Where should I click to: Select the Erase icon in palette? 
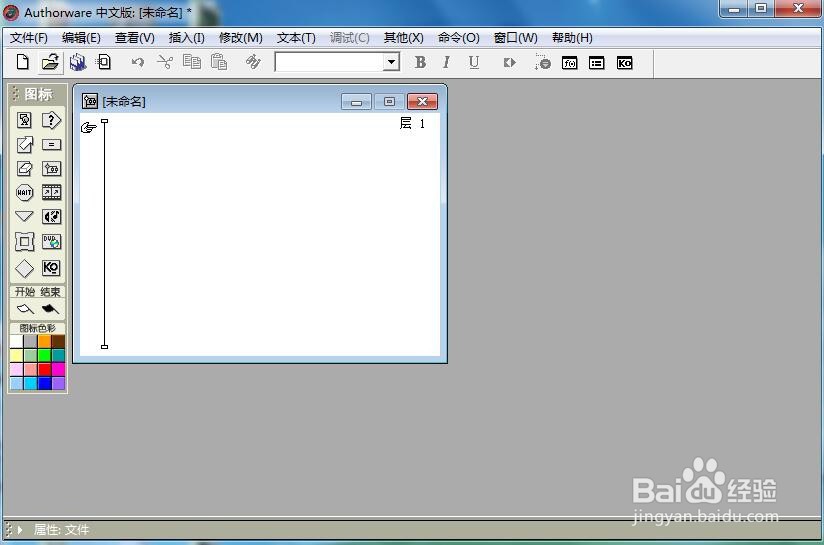click(24, 169)
